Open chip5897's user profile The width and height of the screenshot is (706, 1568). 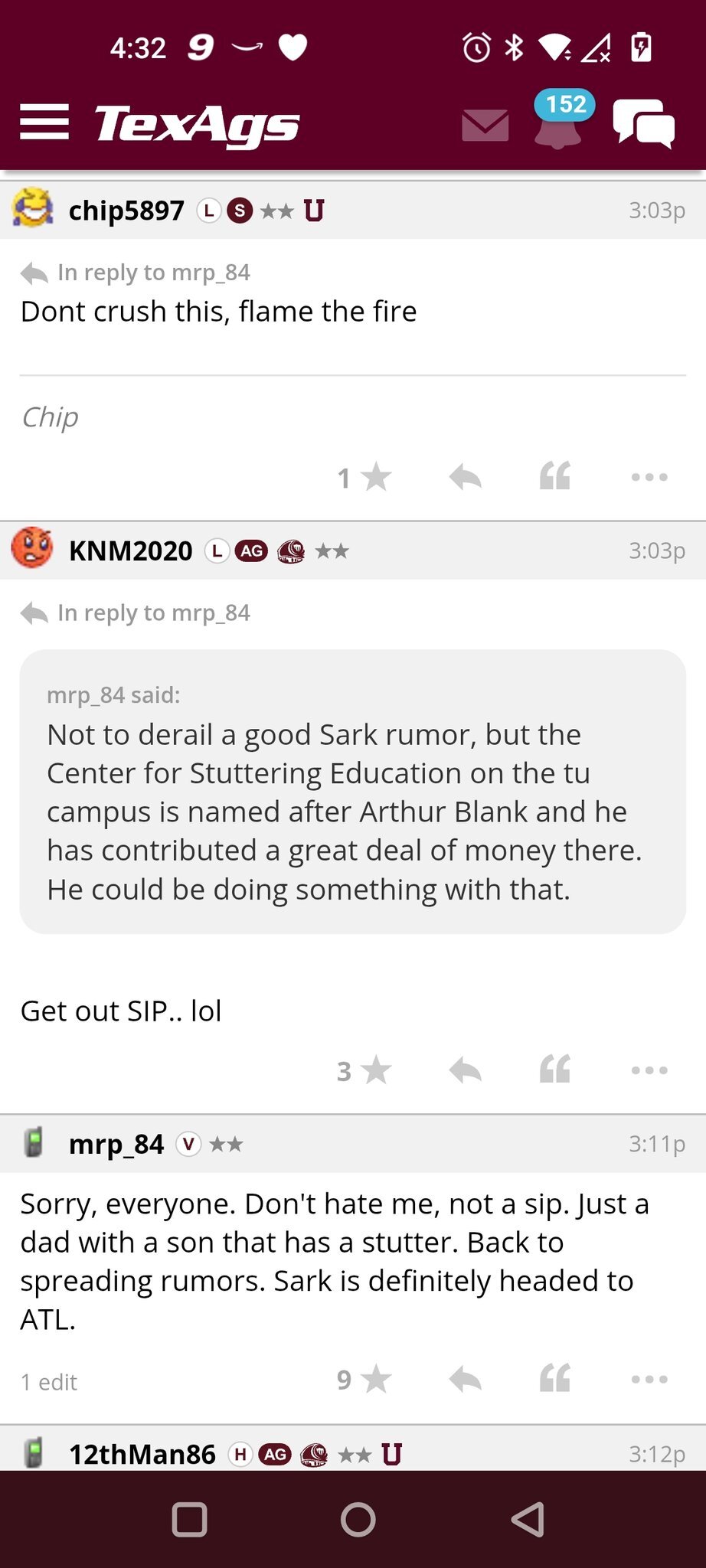[126, 211]
